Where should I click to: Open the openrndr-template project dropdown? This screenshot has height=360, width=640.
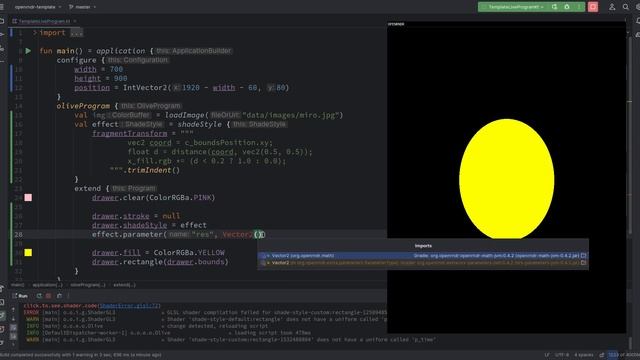click(x=38, y=7)
